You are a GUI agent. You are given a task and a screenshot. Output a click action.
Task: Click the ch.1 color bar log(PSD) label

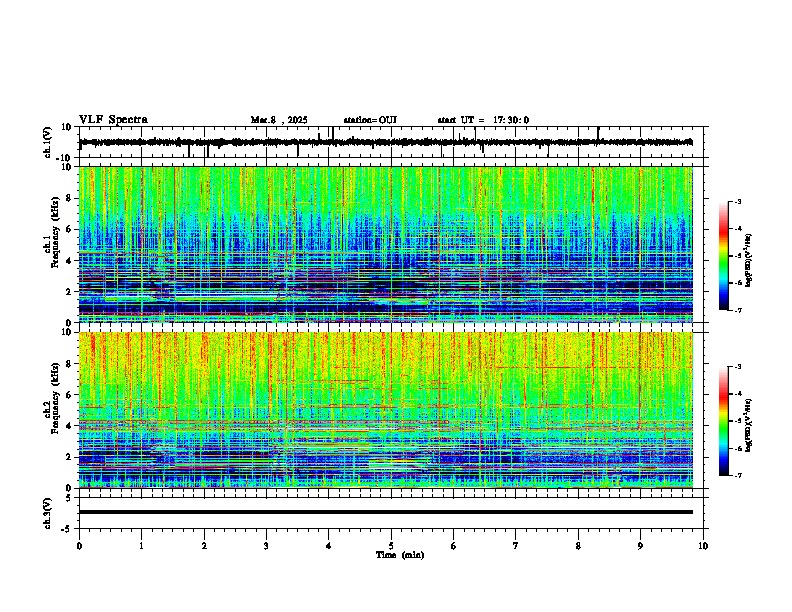pyautogui.click(x=749, y=261)
